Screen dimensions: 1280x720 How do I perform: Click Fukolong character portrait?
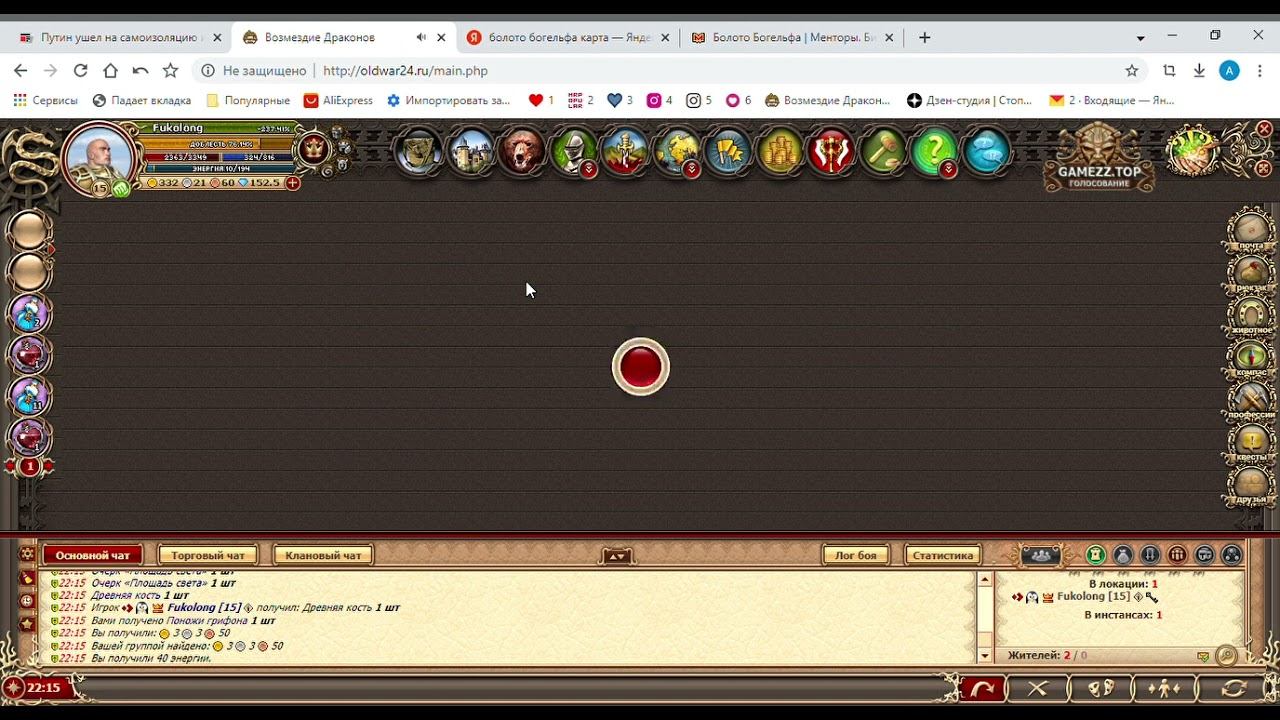[100, 157]
